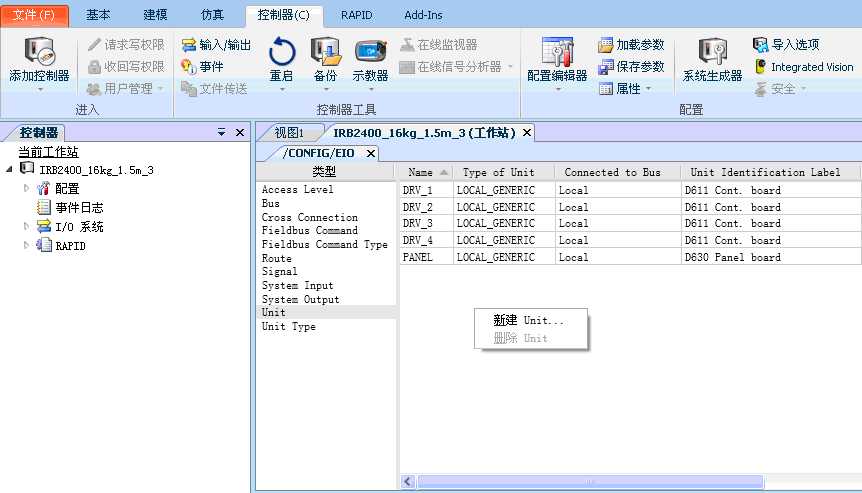Select the Access Level type

pos(297,190)
